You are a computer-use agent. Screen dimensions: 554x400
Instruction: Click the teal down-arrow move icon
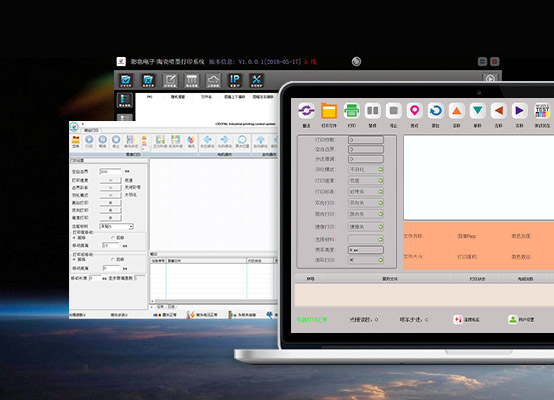tap(478, 111)
